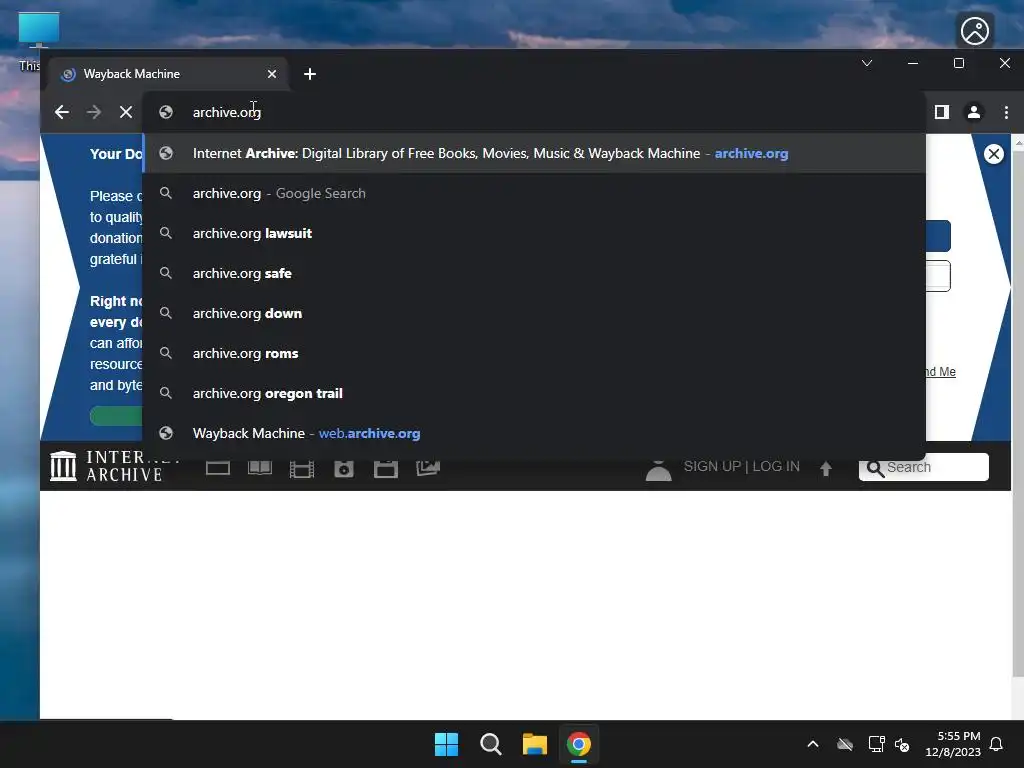Open Chrome three-dot menu
1024x768 pixels.
pyautogui.click(x=1006, y=112)
